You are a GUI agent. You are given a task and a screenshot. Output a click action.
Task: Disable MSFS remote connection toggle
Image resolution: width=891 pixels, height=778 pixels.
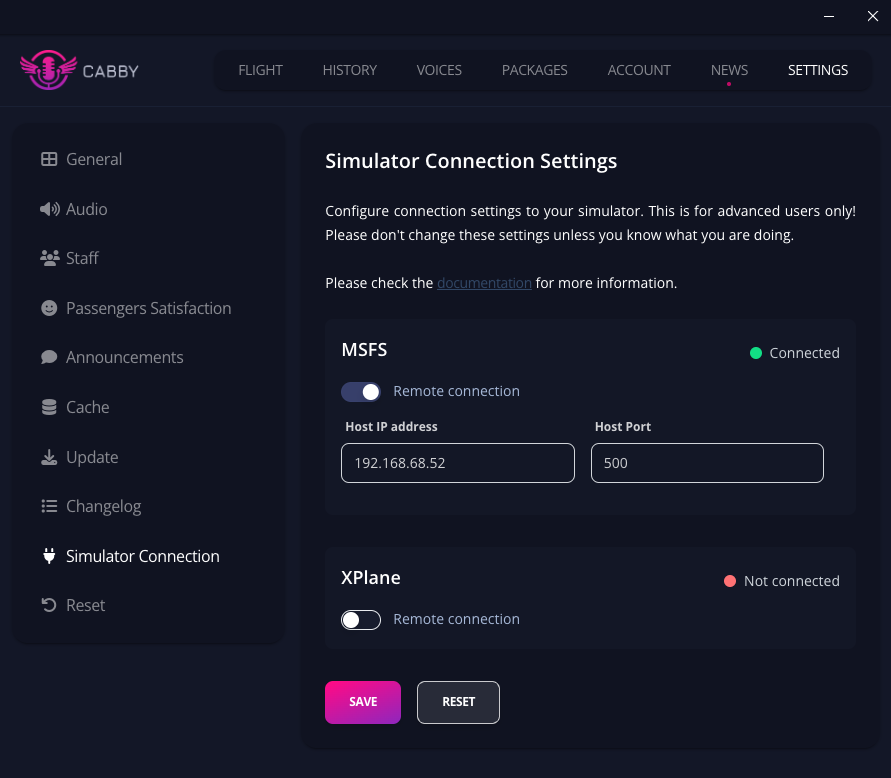click(361, 391)
